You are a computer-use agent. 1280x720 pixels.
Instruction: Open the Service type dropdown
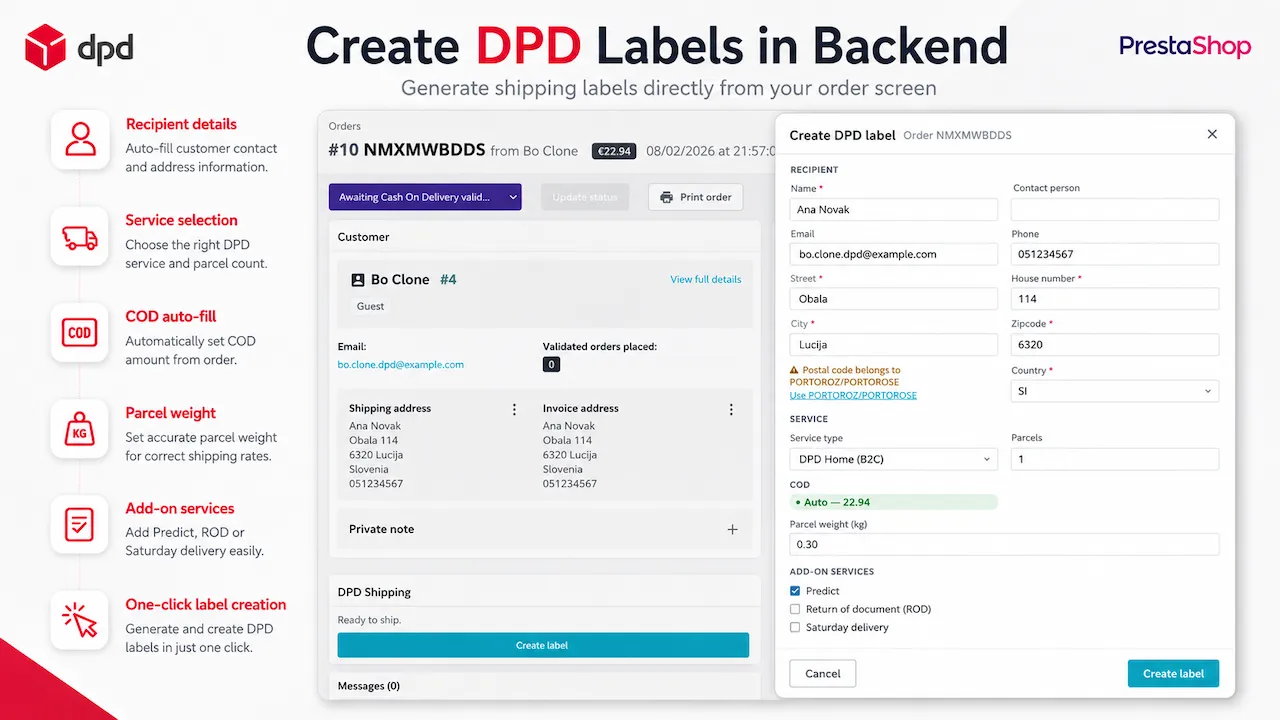[x=894, y=459]
